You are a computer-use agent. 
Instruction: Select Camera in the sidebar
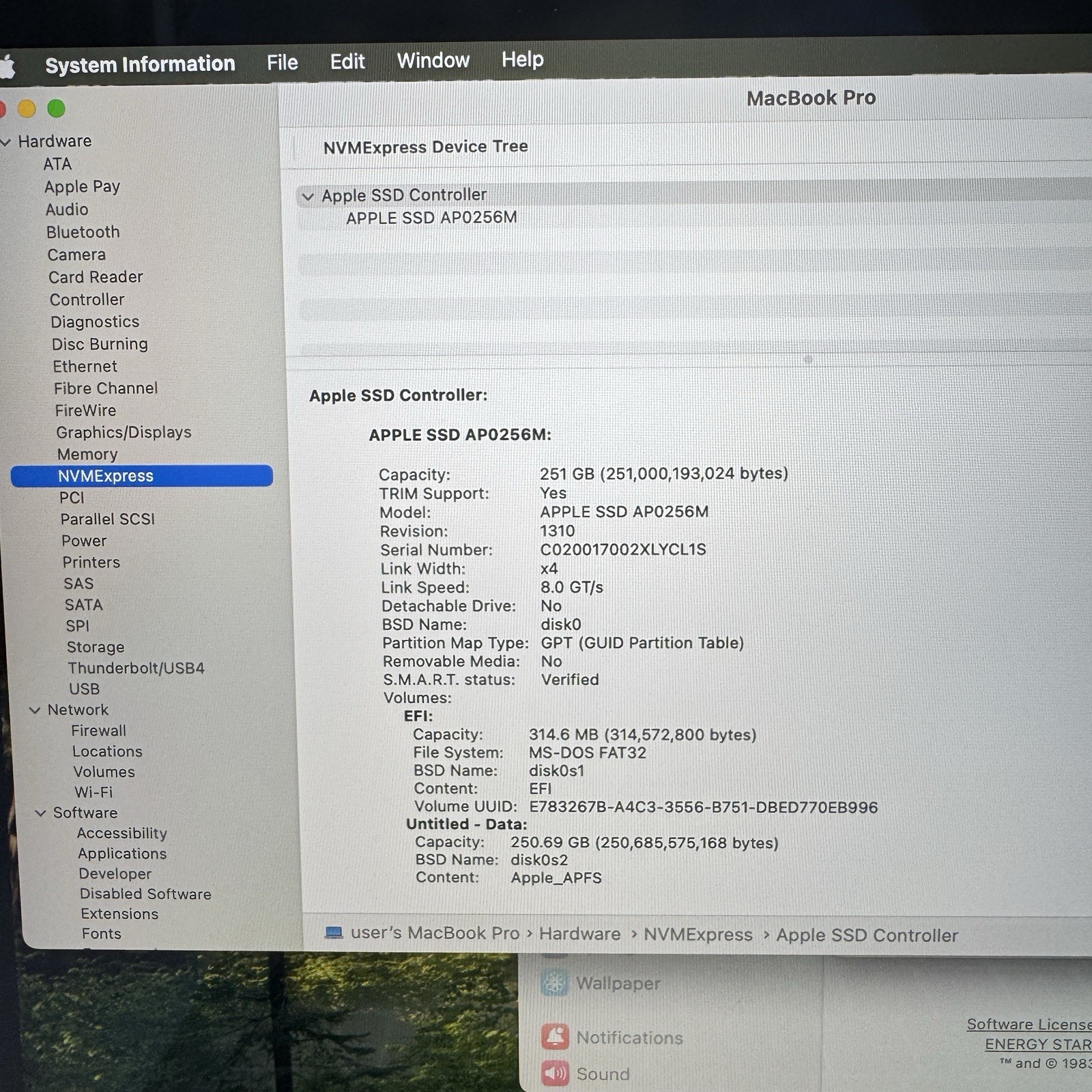[x=76, y=255]
